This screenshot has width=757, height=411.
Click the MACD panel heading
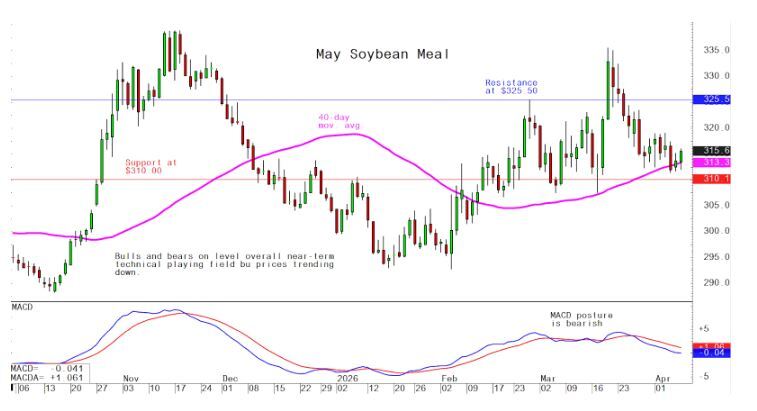[22, 305]
